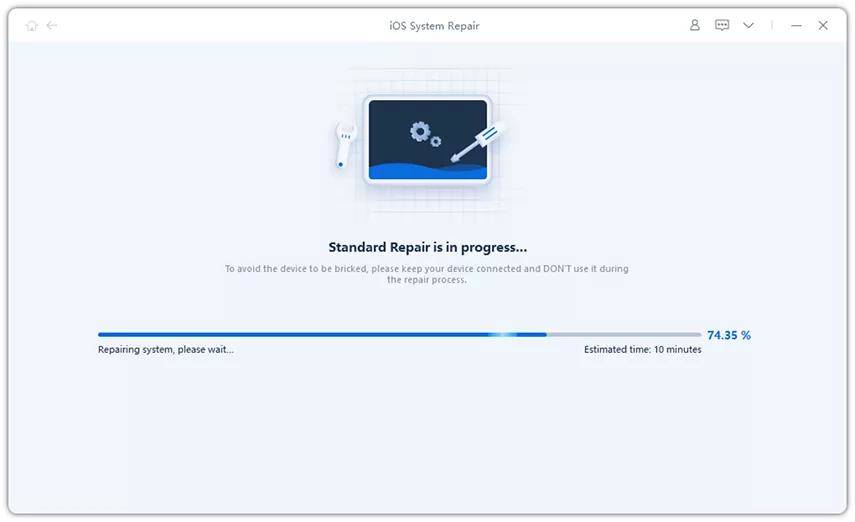Open the user account icon
The image size is (855, 522).
[695, 25]
